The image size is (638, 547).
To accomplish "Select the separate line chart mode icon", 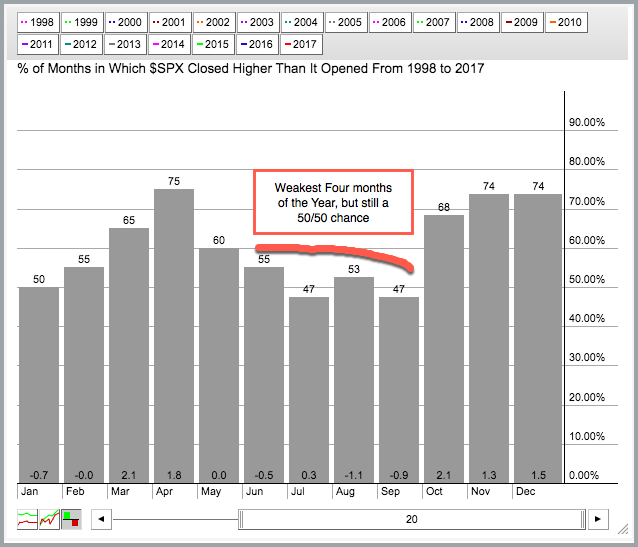I will [27, 519].
